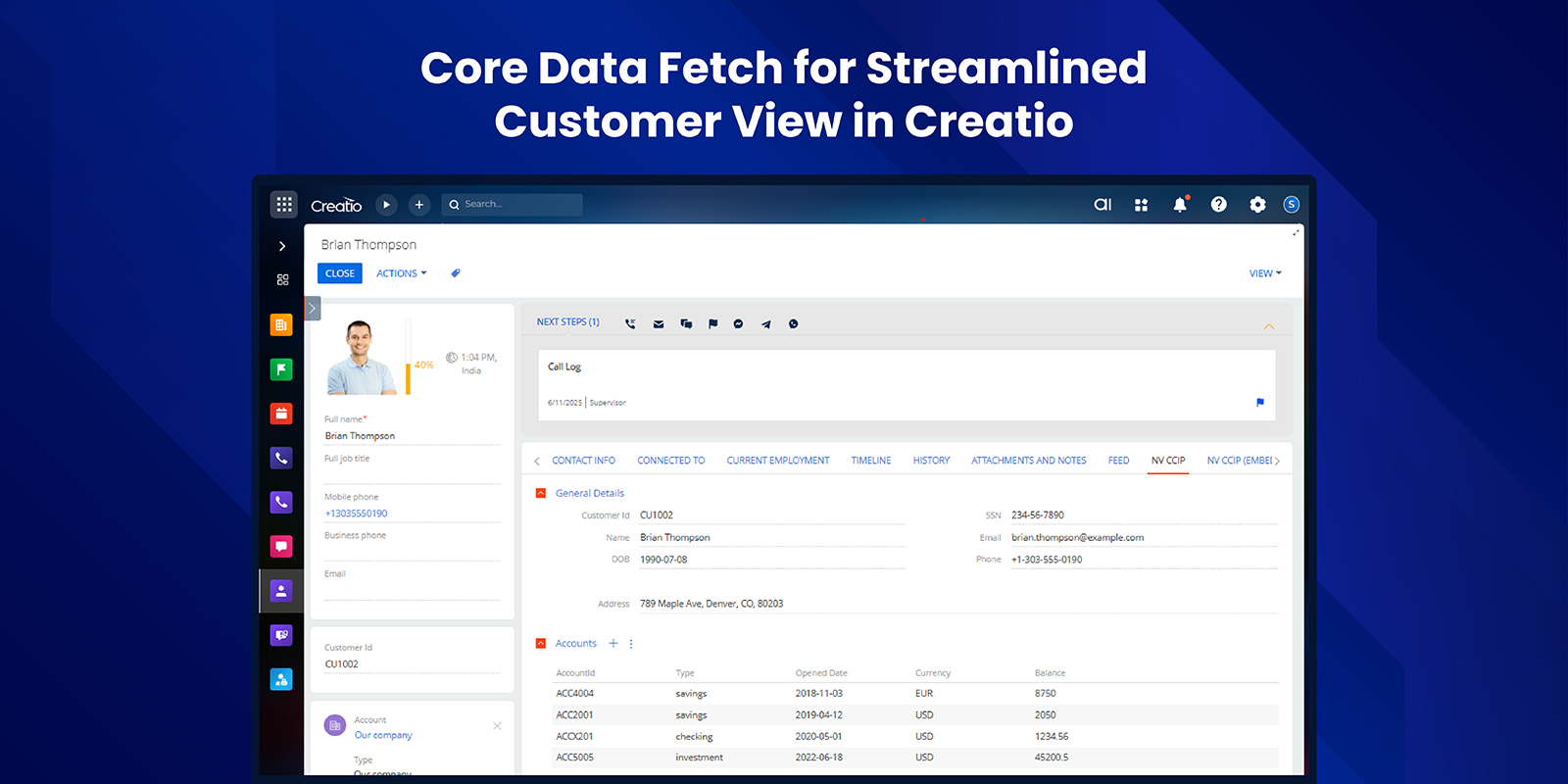
Task: Click the plus quick-add button
Action: click(x=418, y=205)
